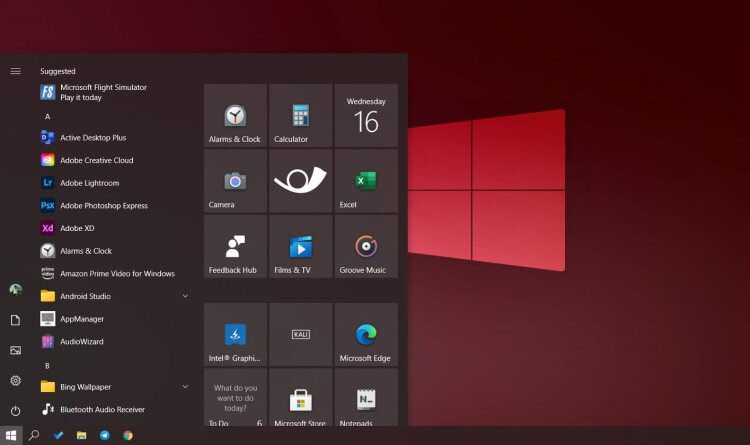The height and width of the screenshot is (445, 750).
Task: Launch Adobe Photoshop Express from list
Action: click(x=115, y=206)
